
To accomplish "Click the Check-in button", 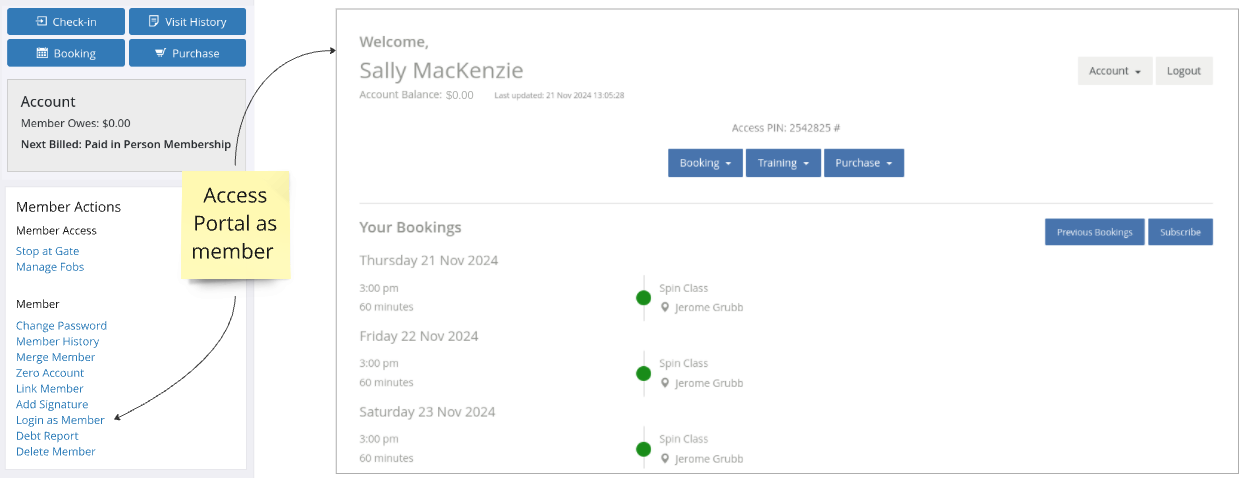I will click(66, 22).
